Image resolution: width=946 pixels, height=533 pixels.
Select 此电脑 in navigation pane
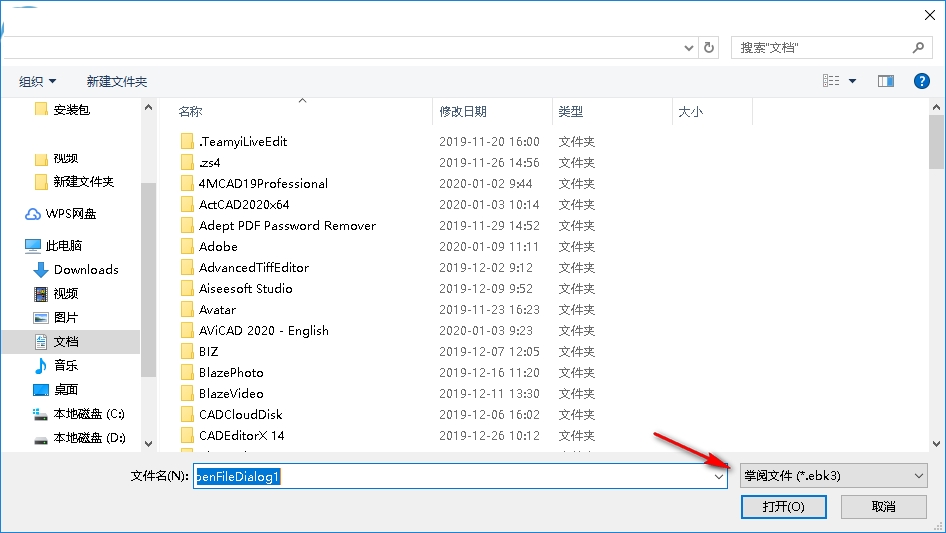(x=63, y=246)
